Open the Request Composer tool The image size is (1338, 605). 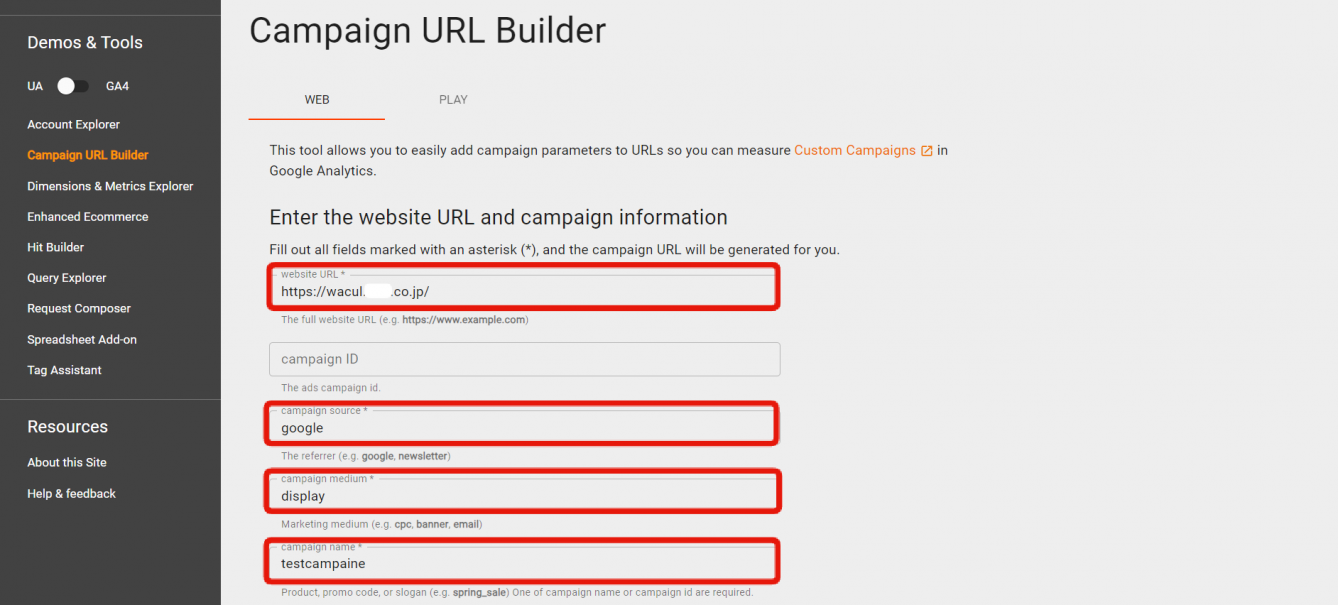79,309
